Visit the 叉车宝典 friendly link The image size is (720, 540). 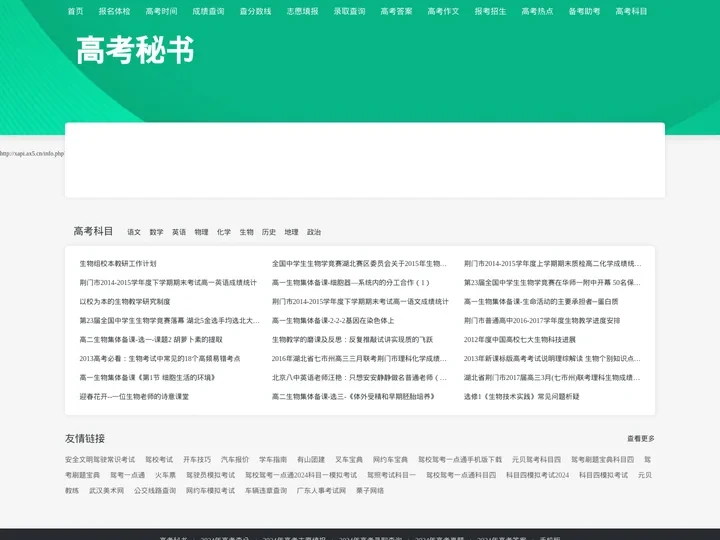(349, 460)
